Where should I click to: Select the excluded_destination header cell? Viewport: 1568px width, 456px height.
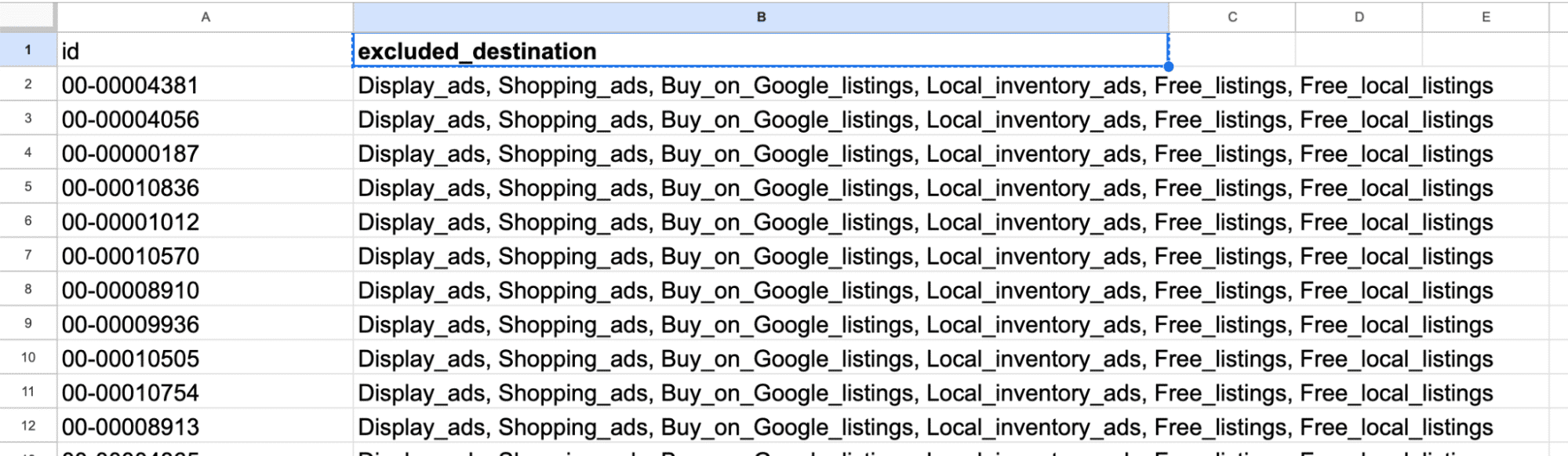pos(761,51)
